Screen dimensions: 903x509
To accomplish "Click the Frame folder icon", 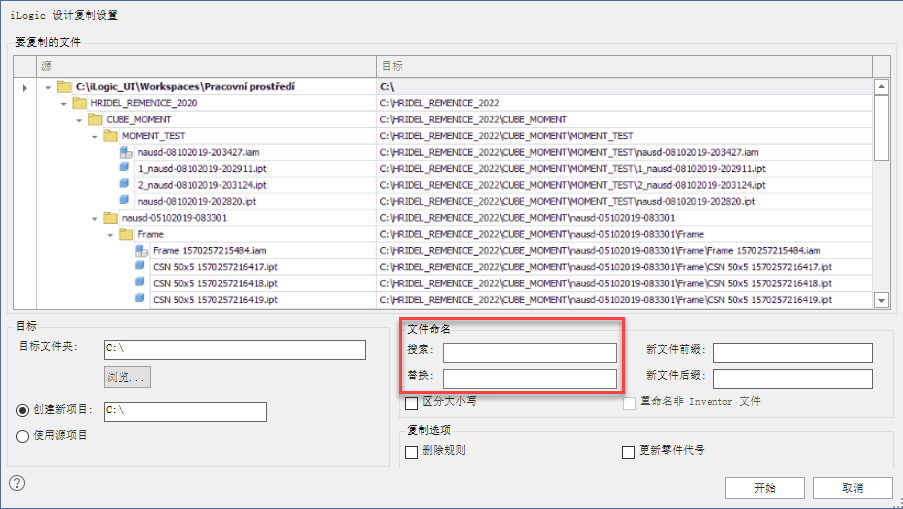I will [126, 234].
